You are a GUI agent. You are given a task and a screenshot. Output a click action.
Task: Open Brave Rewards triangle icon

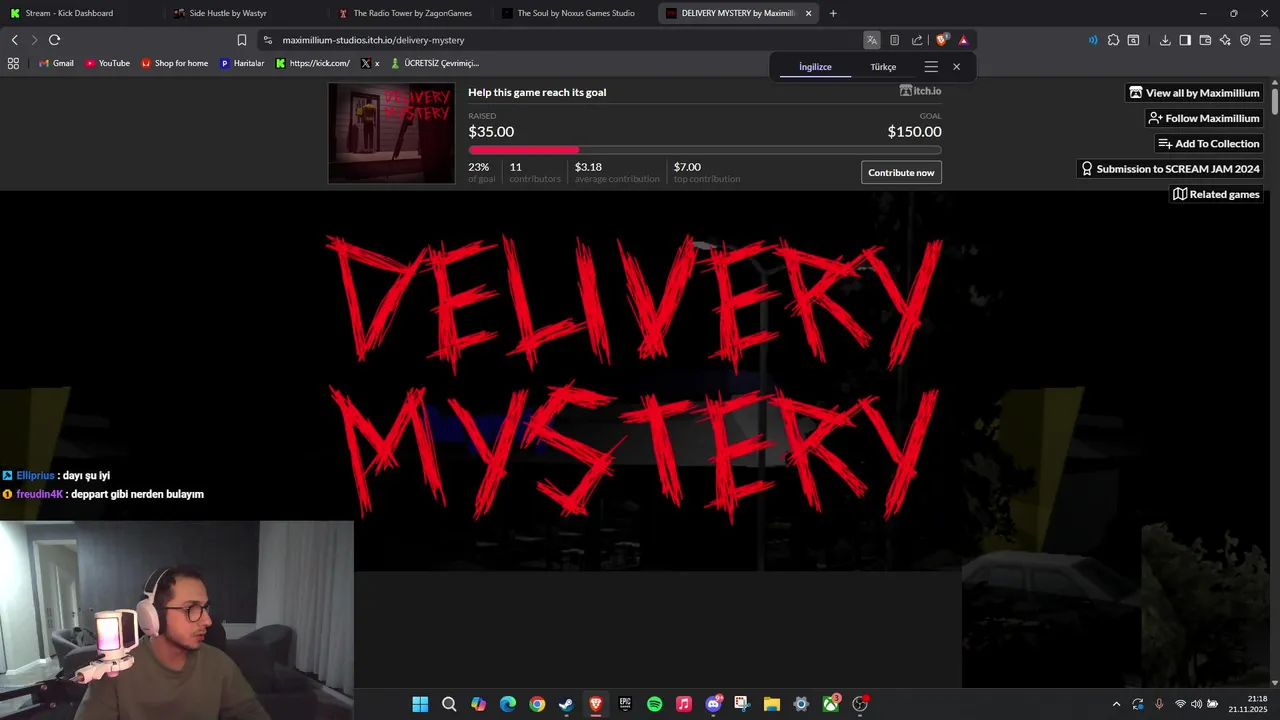pos(963,40)
